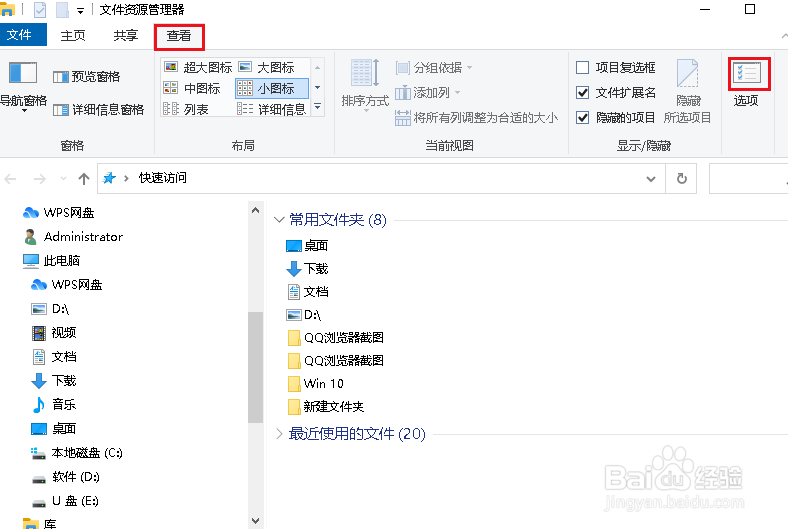Open the 文件 menu tab

tap(23, 35)
